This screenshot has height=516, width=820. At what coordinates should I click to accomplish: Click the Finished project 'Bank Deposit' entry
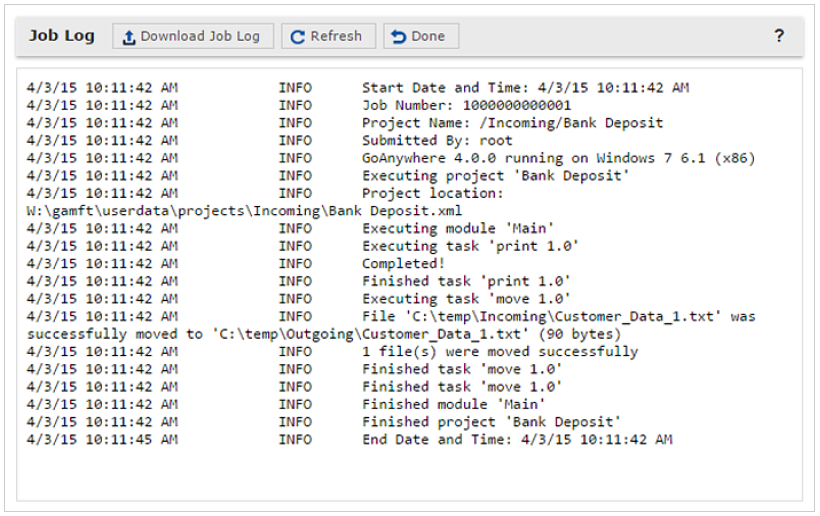[x=324, y=422]
